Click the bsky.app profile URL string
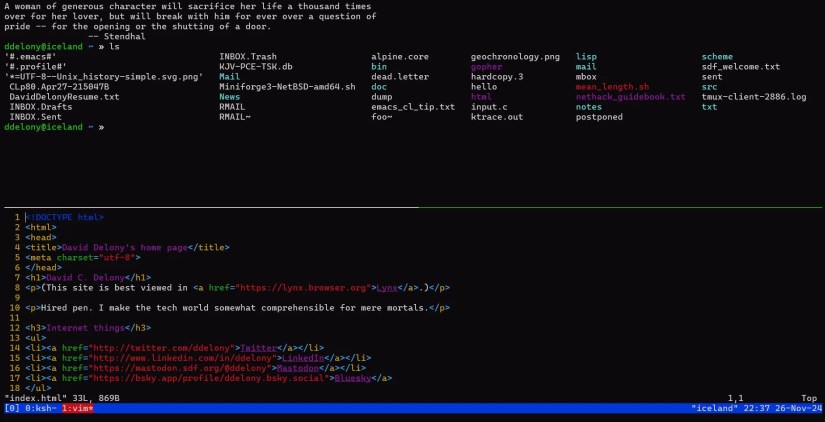Screen dimensions: 825x422 [x=208, y=378]
